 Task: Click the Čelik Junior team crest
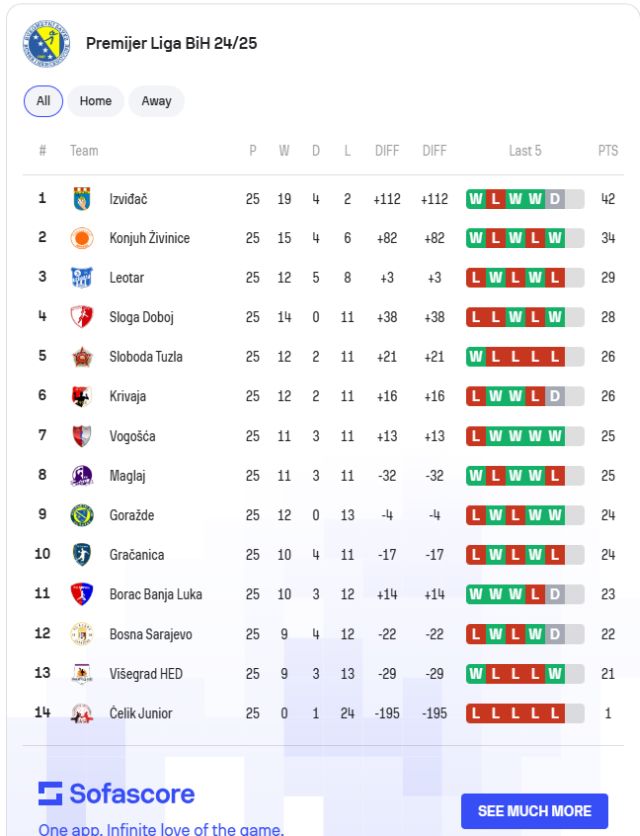click(82, 713)
